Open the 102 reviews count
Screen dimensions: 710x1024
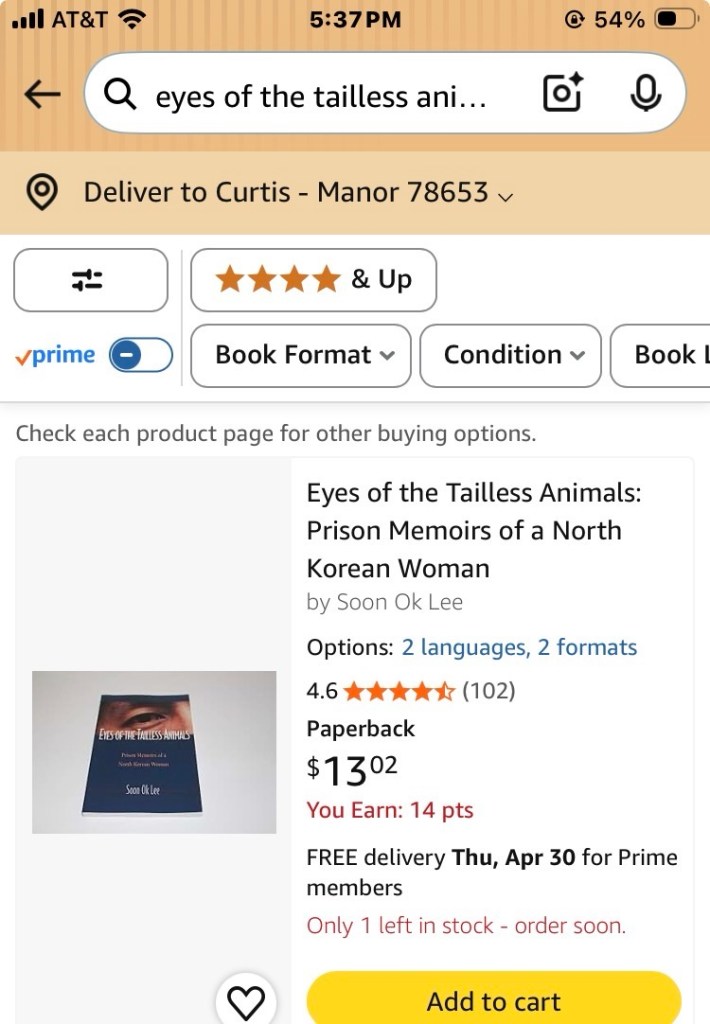[488, 691]
